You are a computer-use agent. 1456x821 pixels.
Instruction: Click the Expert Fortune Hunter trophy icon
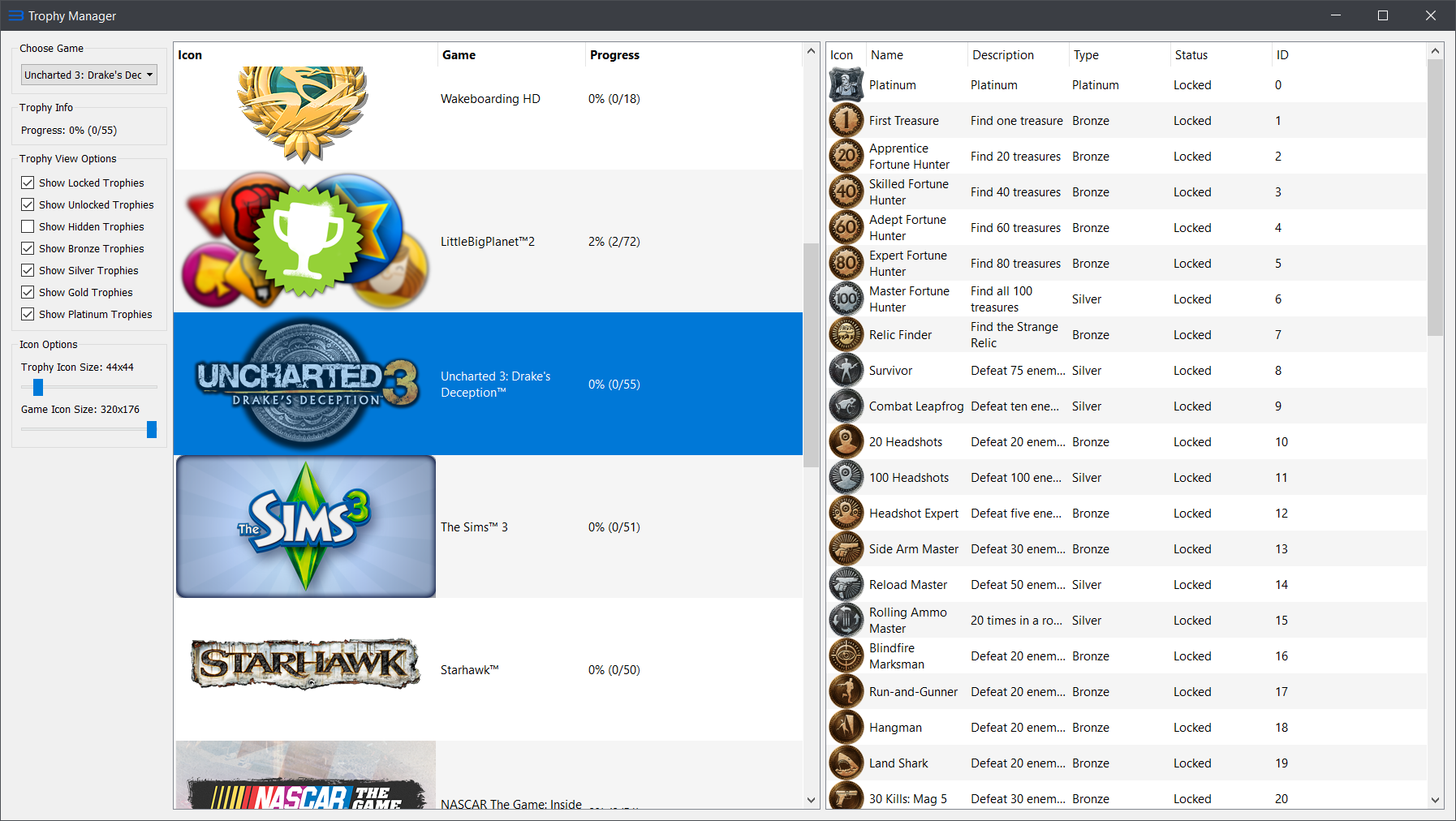pos(846,264)
